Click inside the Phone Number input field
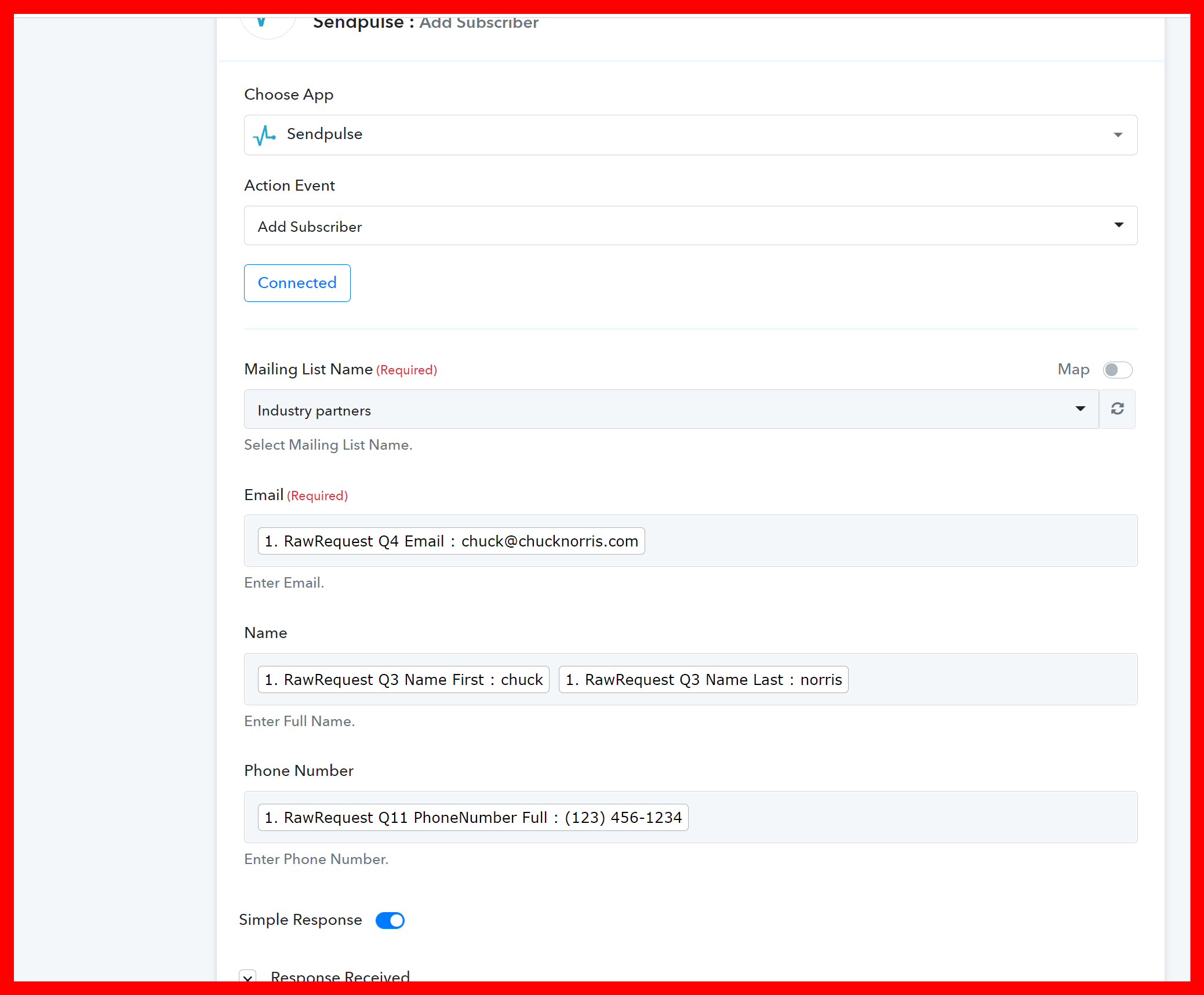The width and height of the screenshot is (1204, 995). [690, 817]
